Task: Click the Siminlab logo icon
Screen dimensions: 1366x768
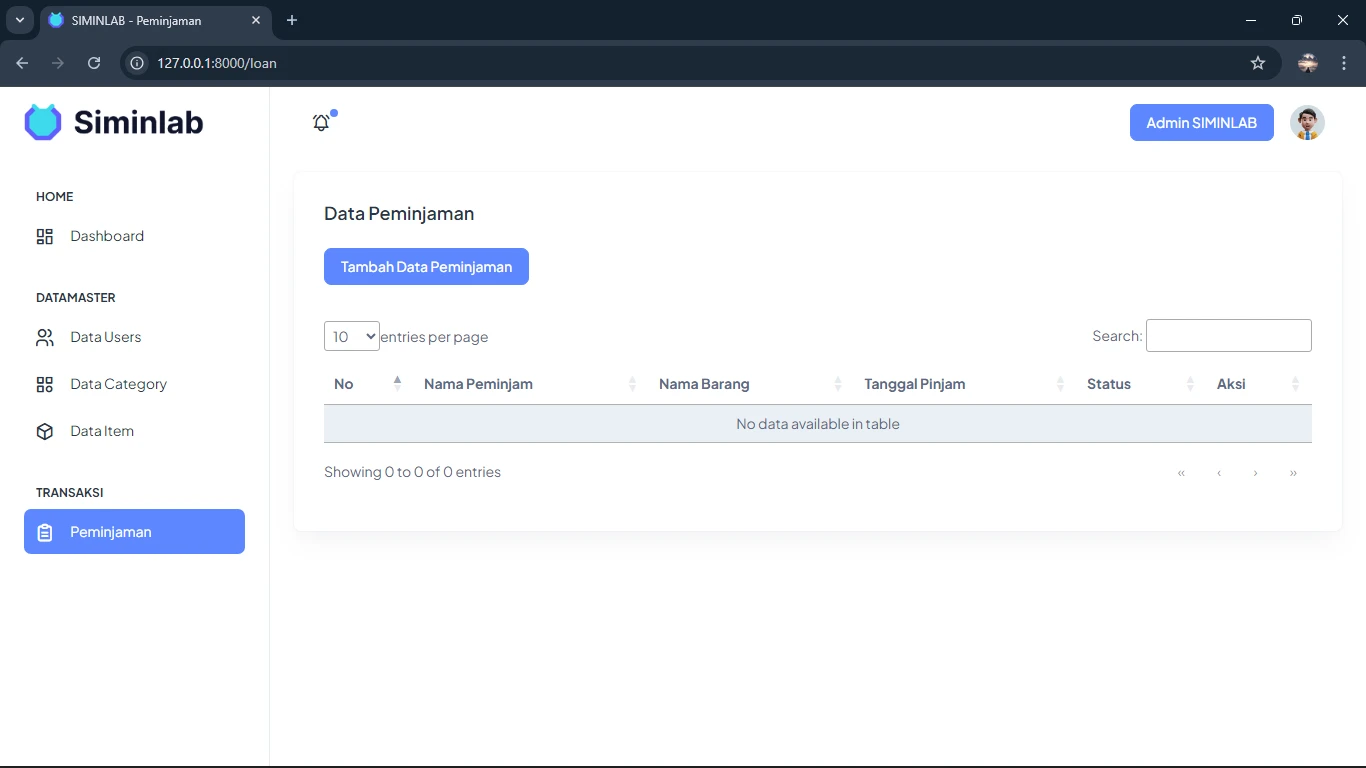Action: 43,122
